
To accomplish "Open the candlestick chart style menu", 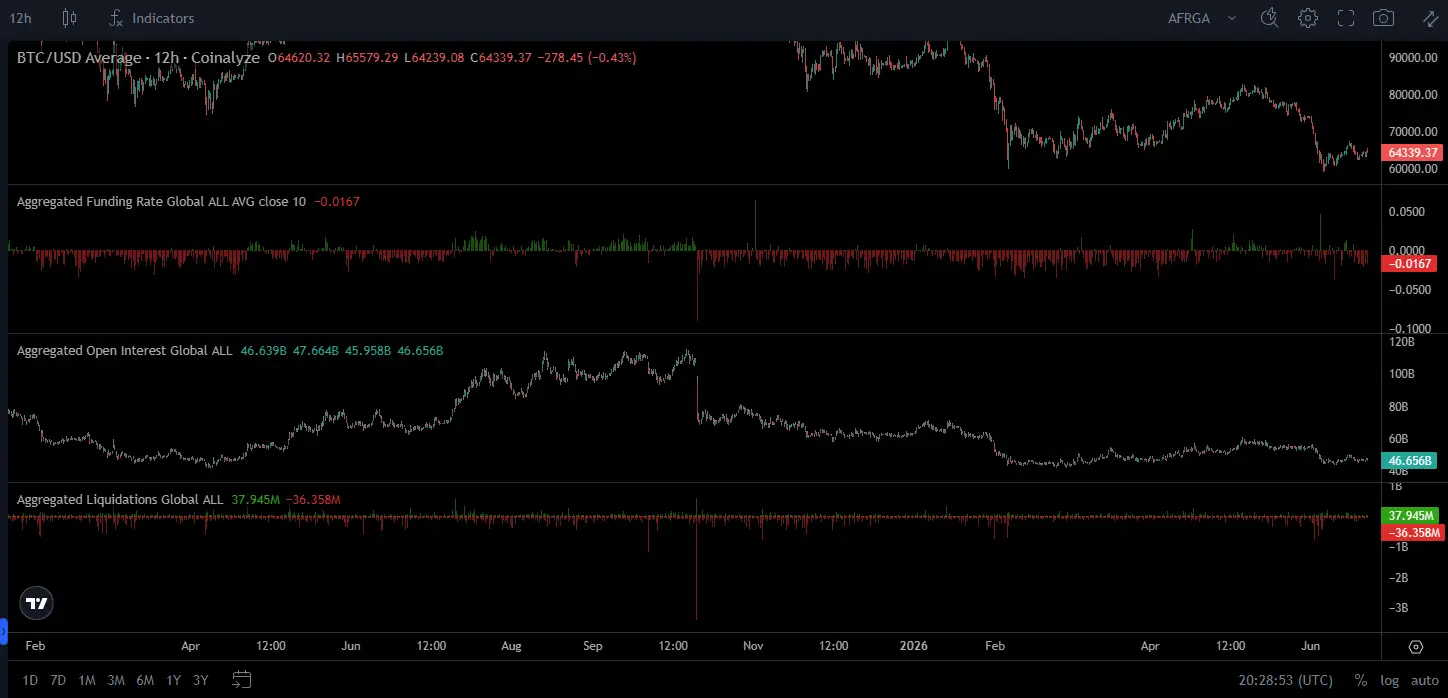I will click(x=69, y=18).
